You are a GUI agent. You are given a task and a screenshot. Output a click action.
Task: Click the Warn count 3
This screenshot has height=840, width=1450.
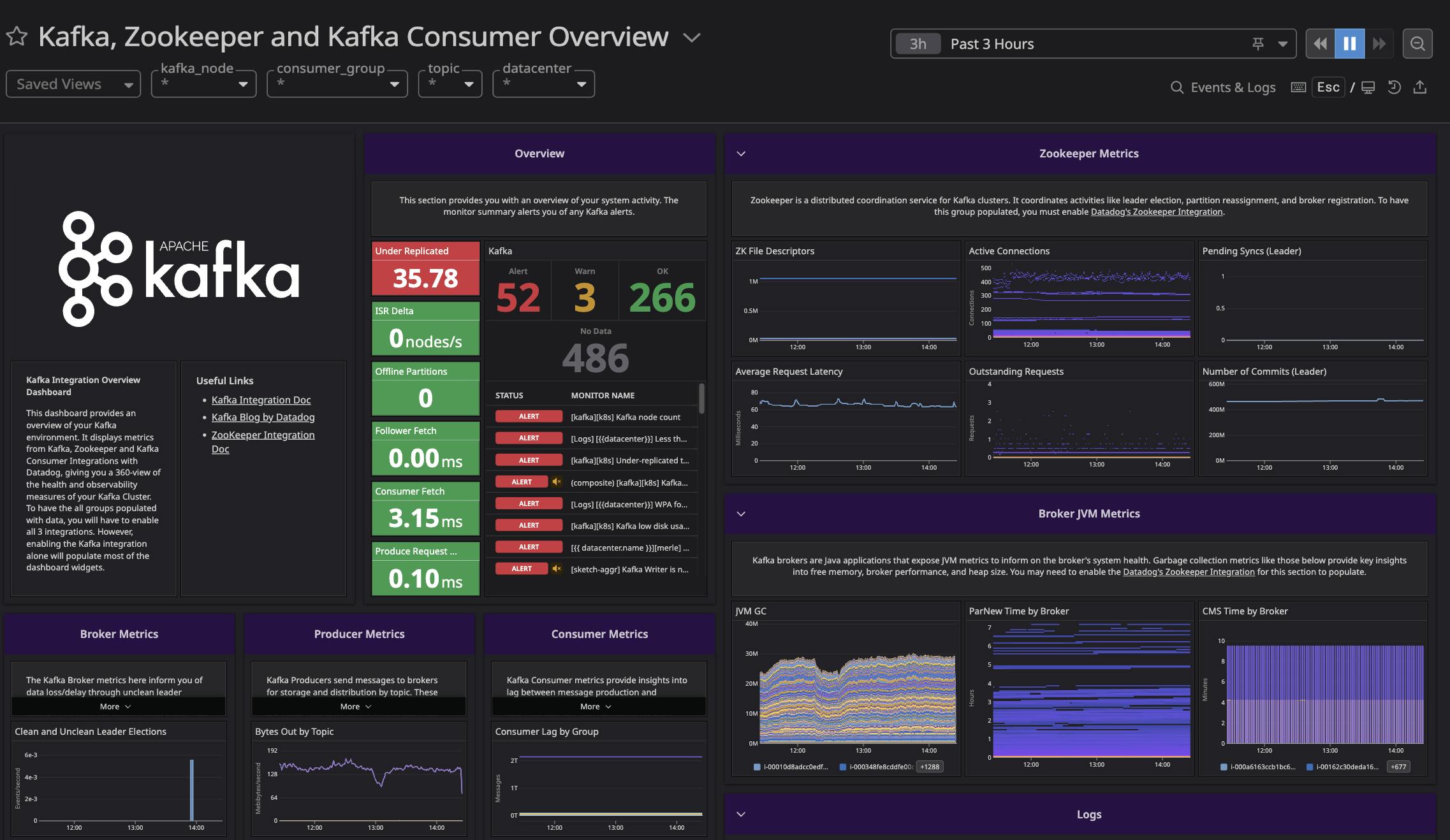(x=585, y=298)
